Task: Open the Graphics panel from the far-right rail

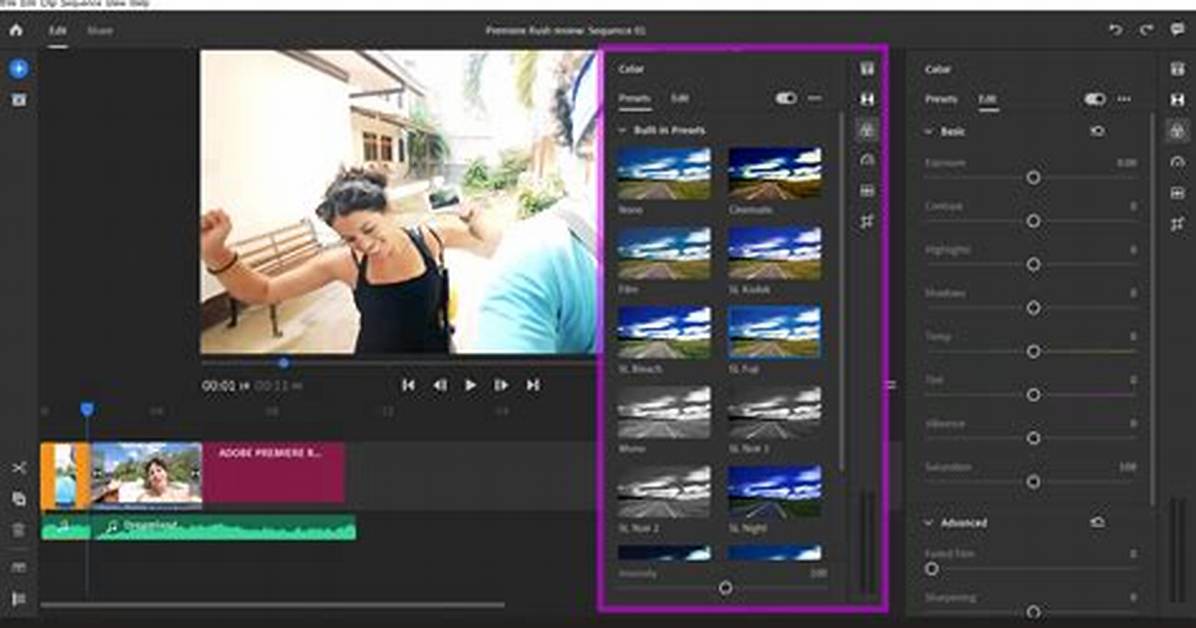Action: pyautogui.click(x=1178, y=69)
